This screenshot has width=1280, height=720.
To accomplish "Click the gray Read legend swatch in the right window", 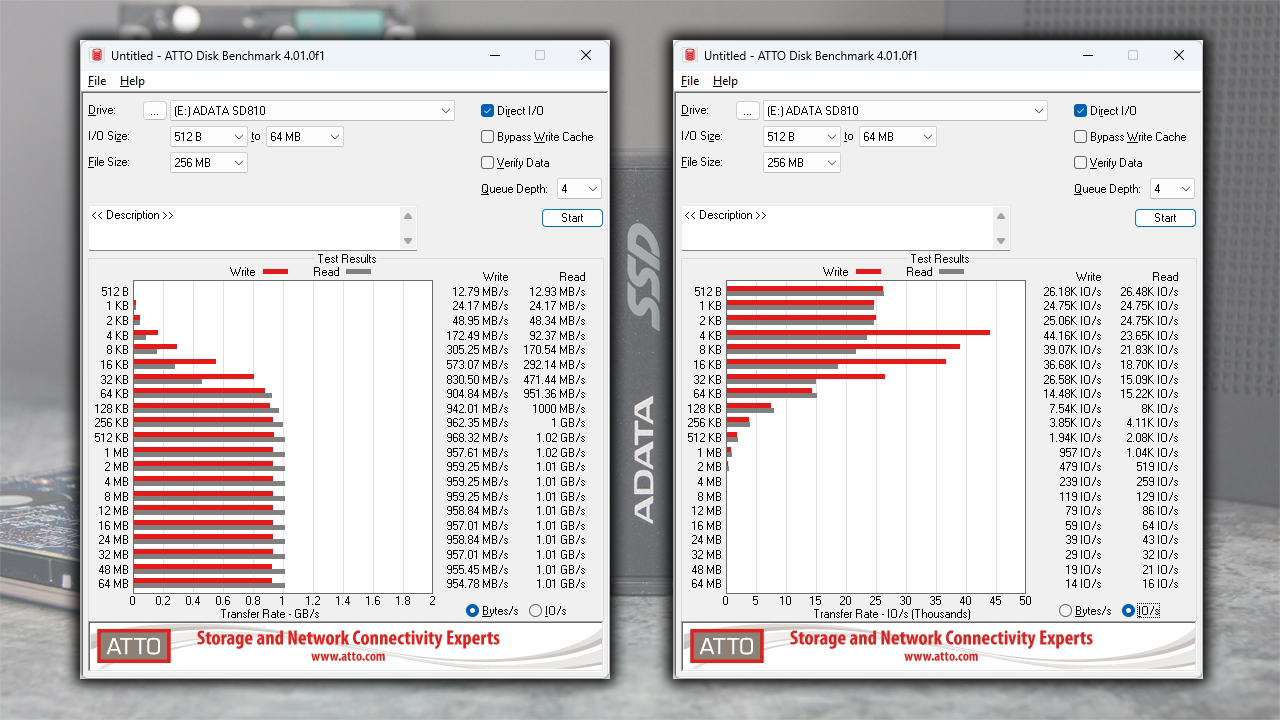I will [951, 272].
